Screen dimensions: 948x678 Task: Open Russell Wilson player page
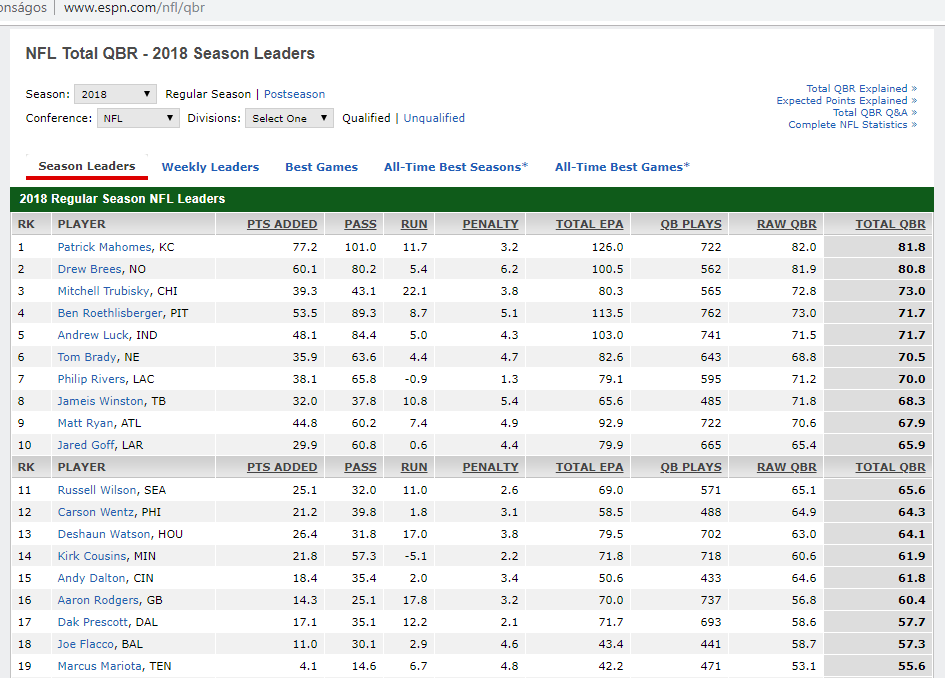[x=97, y=490]
